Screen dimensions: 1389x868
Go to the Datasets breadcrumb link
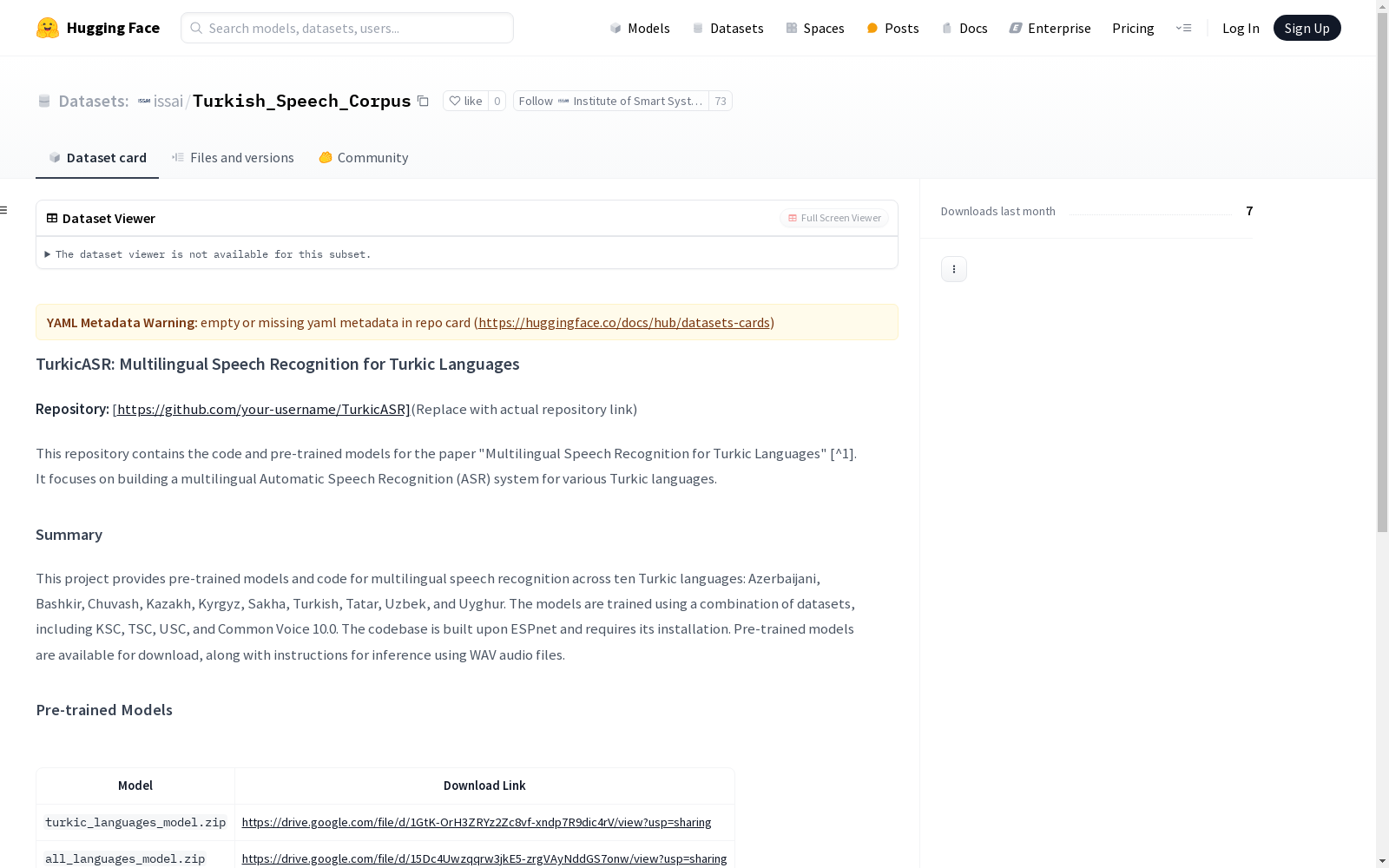[x=93, y=101]
